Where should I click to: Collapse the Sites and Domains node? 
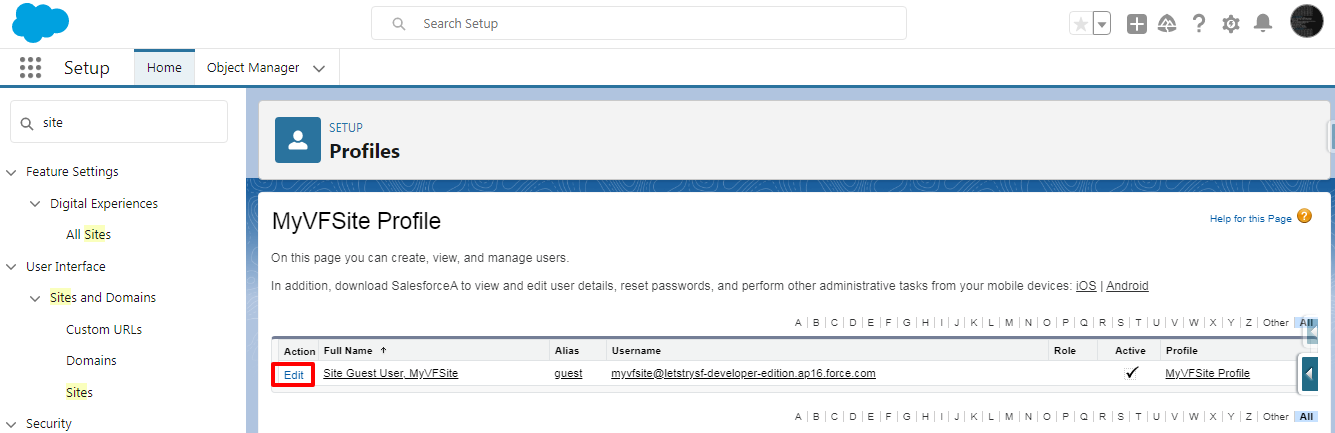pos(36,298)
